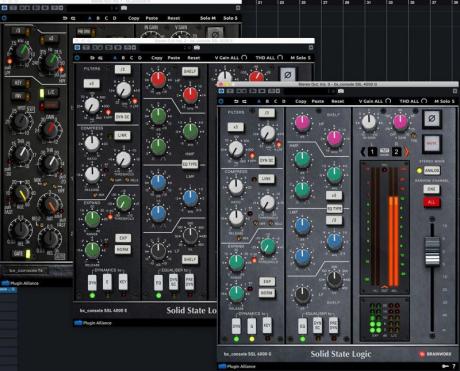Image resolution: width=460 pixels, height=371 pixels.
Task: Click the red ALL button in front window
Action: pyautogui.click(x=432, y=202)
